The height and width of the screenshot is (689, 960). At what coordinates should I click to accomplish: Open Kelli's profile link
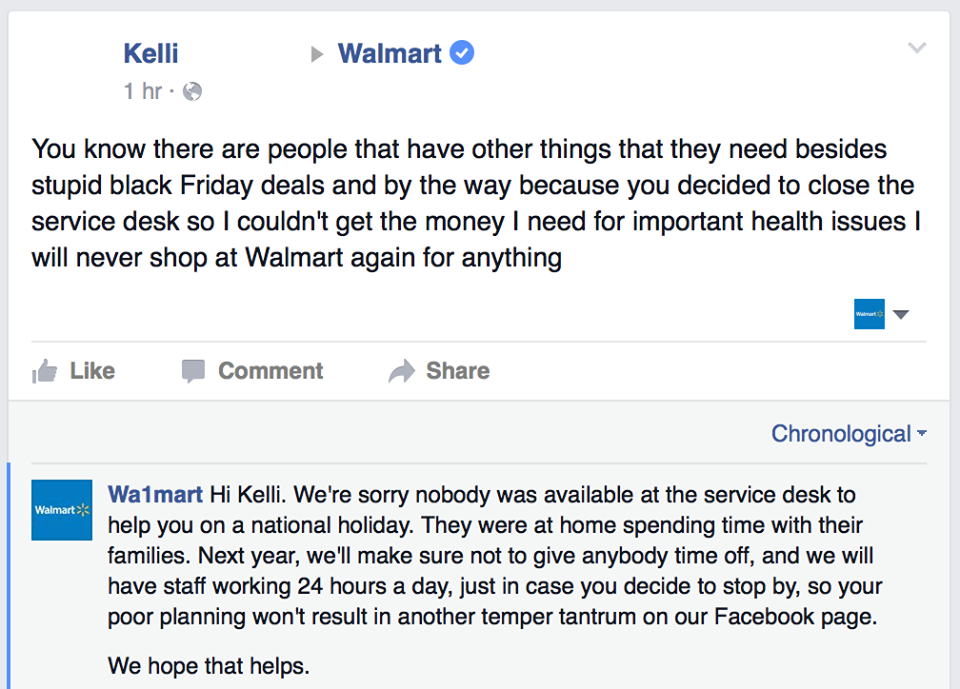point(151,53)
